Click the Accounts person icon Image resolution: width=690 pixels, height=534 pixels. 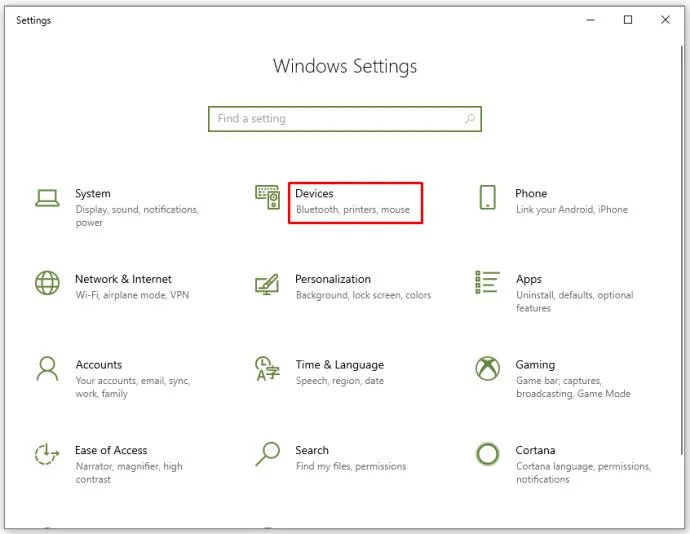pos(47,368)
